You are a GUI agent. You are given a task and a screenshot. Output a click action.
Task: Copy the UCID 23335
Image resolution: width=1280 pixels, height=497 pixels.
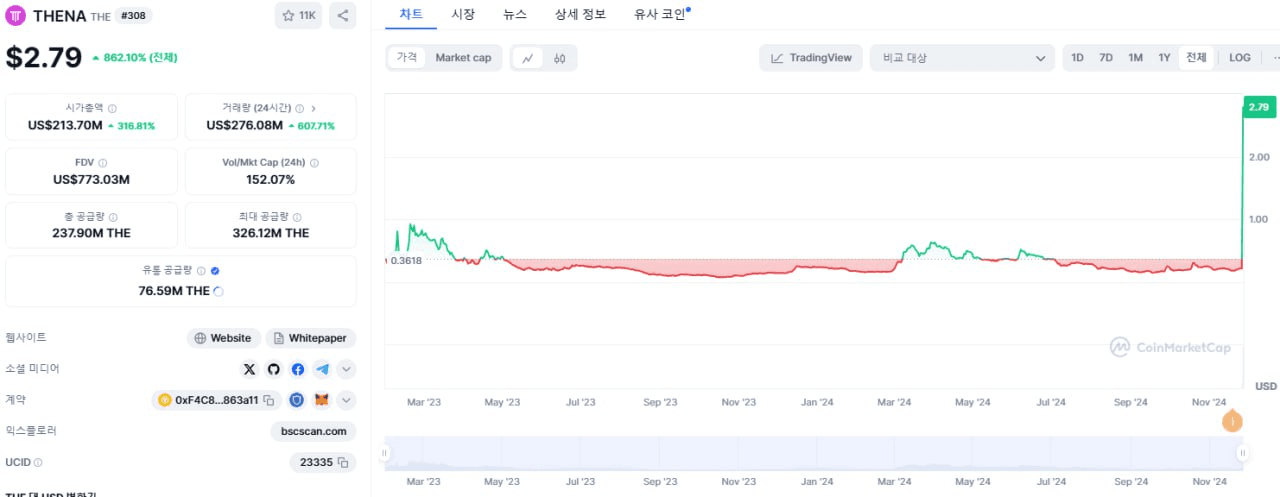pos(342,462)
